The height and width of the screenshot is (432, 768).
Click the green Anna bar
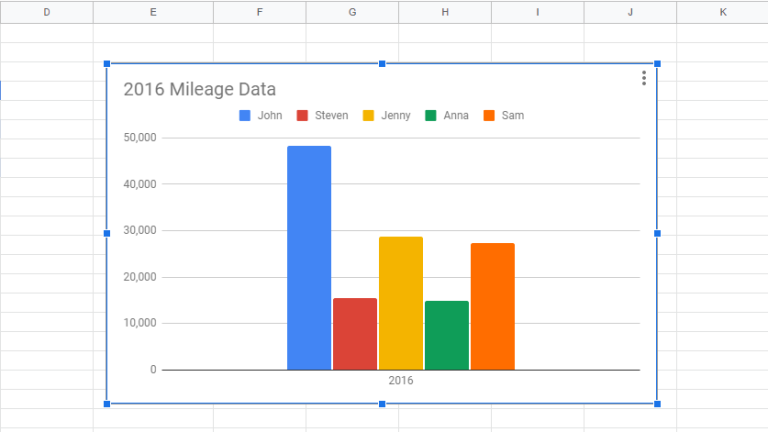click(x=446, y=335)
